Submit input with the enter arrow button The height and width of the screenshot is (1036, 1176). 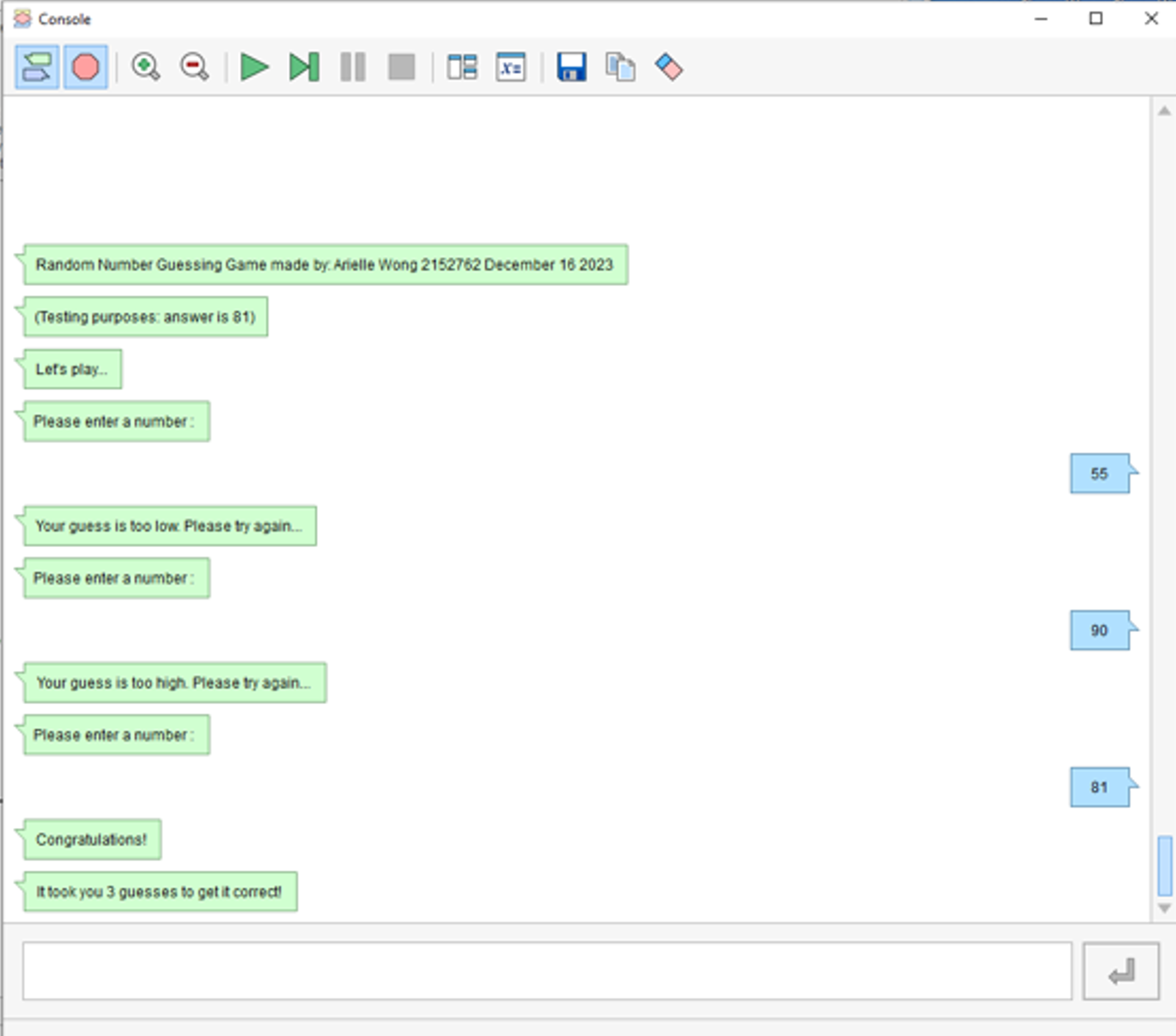[x=1121, y=971]
